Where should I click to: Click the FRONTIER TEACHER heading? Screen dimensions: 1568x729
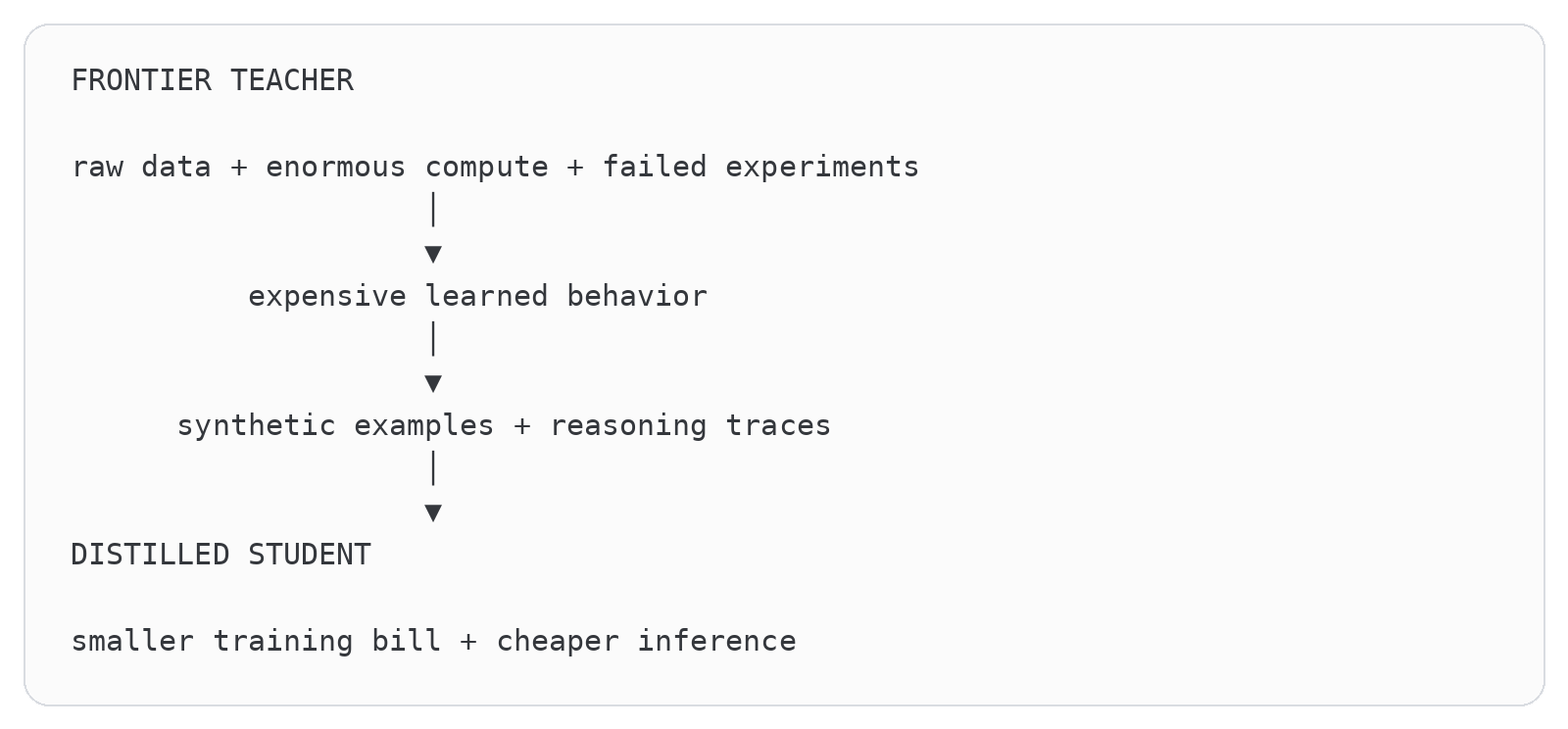213,80
